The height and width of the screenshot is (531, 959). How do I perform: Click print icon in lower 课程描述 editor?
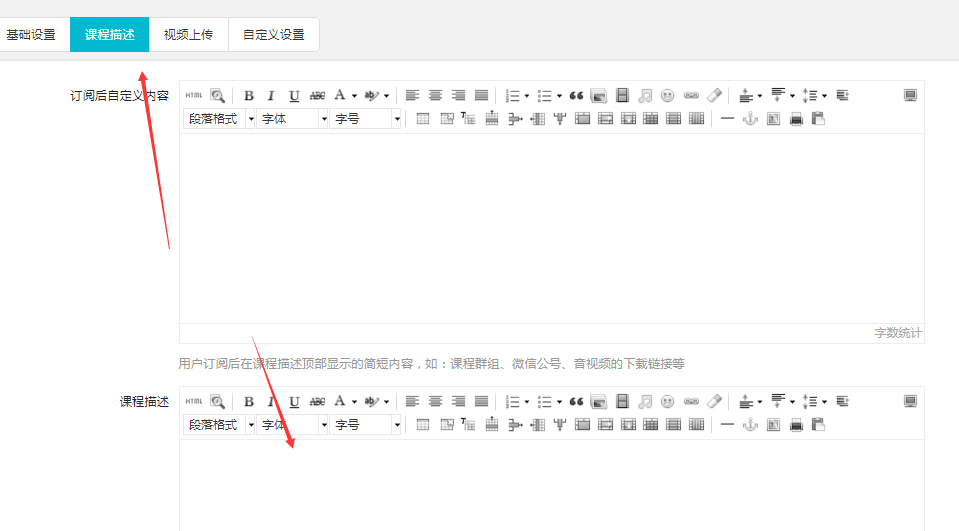tap(796, 425)
